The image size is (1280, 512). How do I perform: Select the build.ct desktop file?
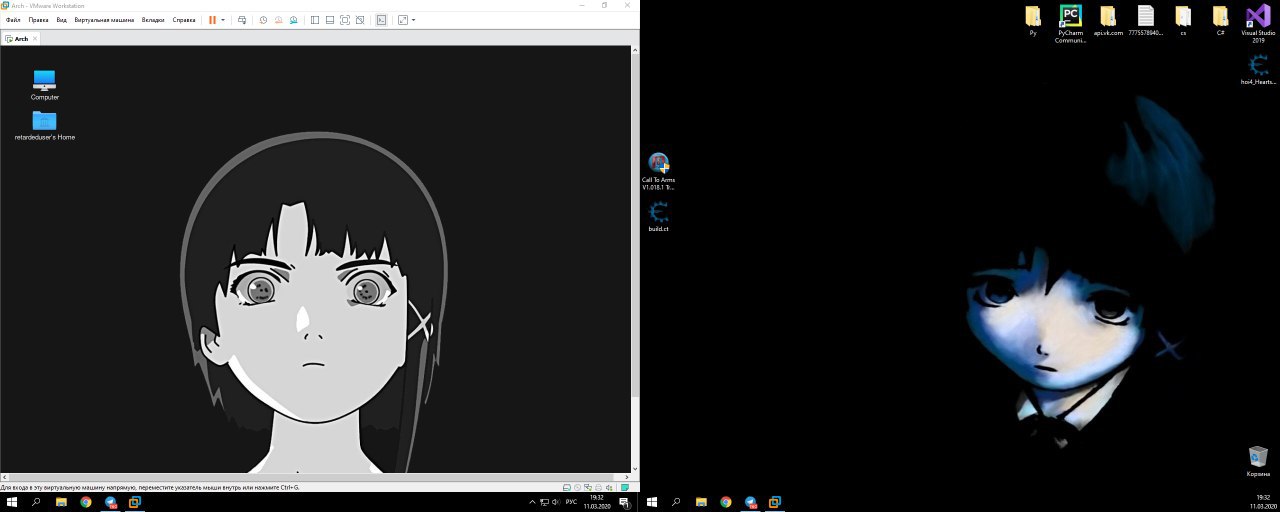pyautogui.click(x=658, y=217)
